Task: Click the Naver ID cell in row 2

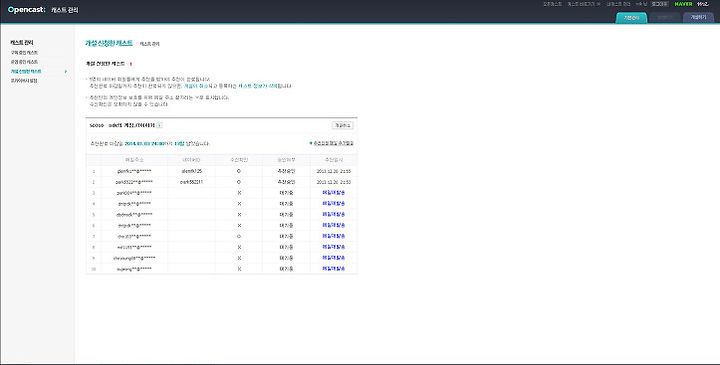Action: point(191,182)
